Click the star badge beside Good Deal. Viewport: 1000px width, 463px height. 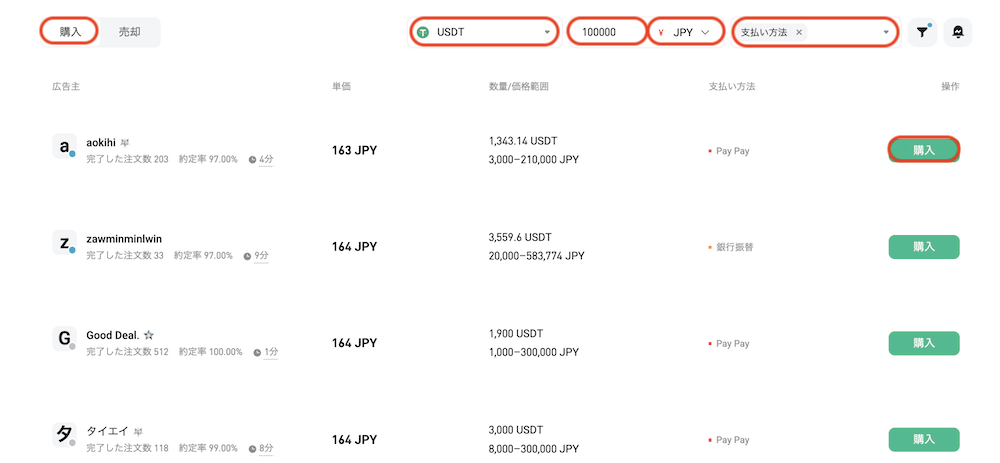[x=149, y=335]
